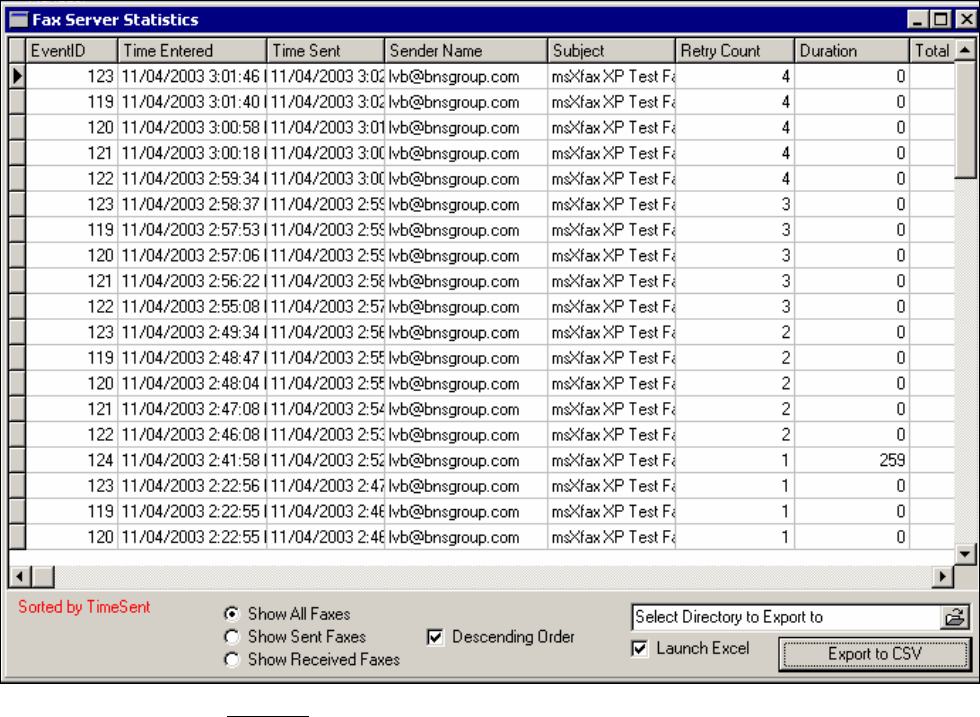Click Duration cell in row entered 3:00:18
980x717 pixels.
pos(852,153)
